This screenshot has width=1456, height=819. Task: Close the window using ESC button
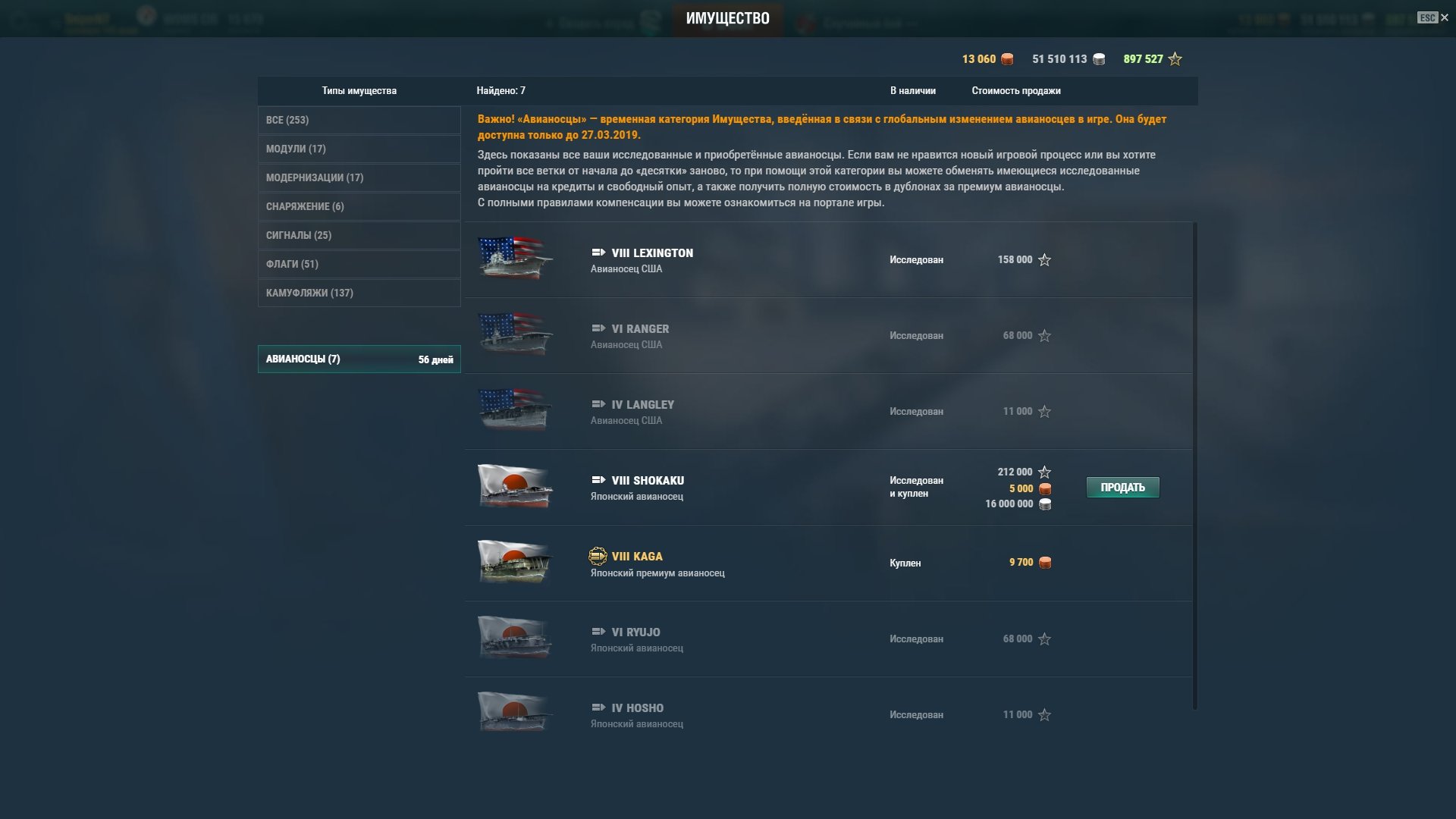point(1433,17)
